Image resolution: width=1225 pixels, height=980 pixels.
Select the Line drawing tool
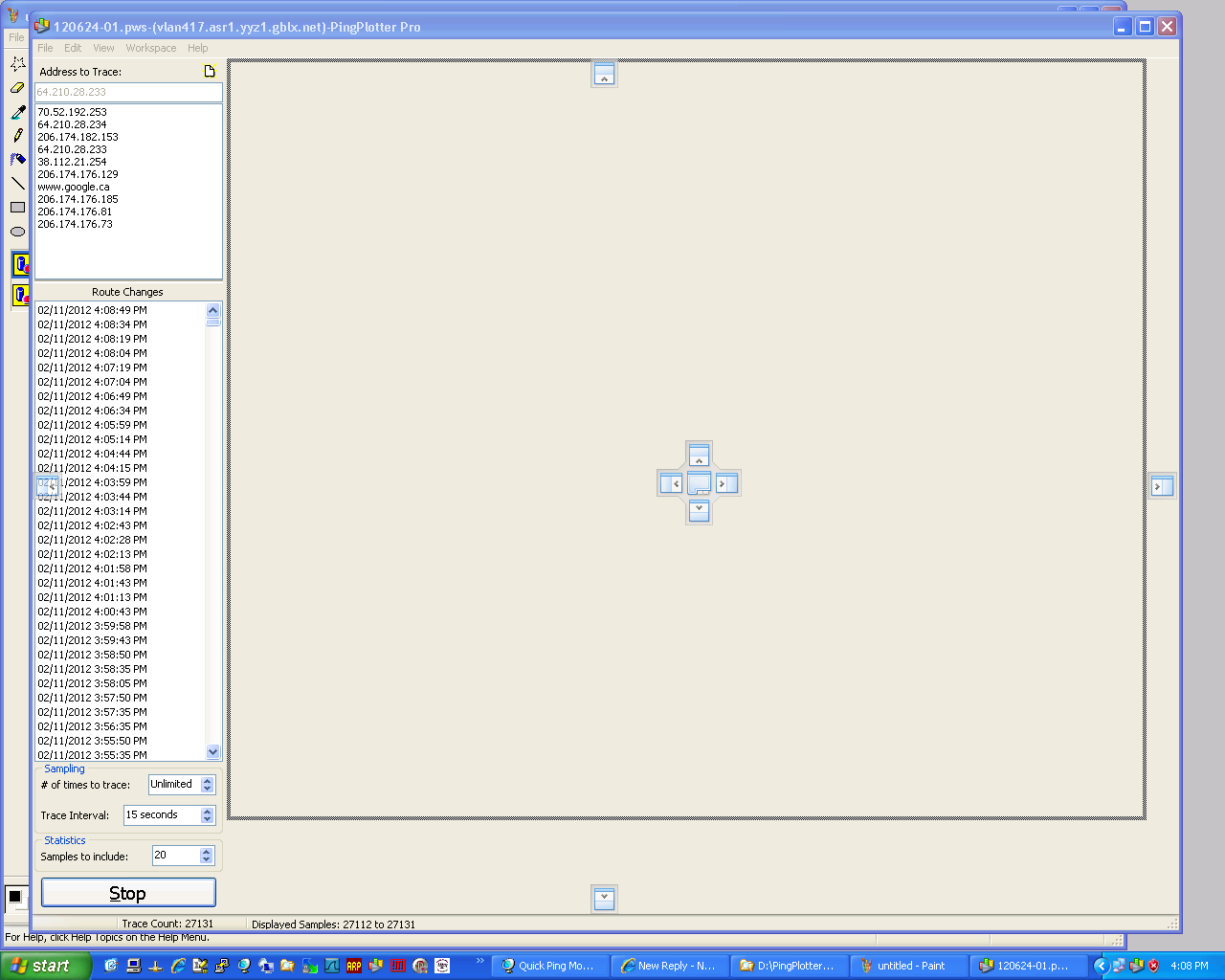point(17,184)
